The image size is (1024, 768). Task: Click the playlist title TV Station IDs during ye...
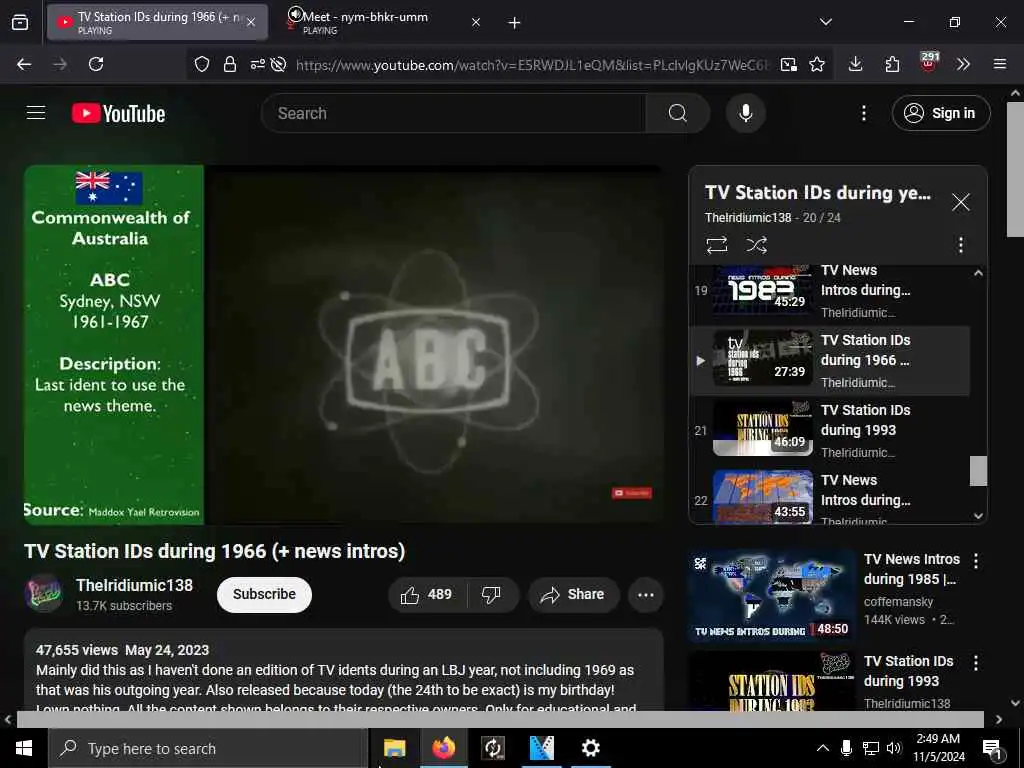(x=818, y=193)
